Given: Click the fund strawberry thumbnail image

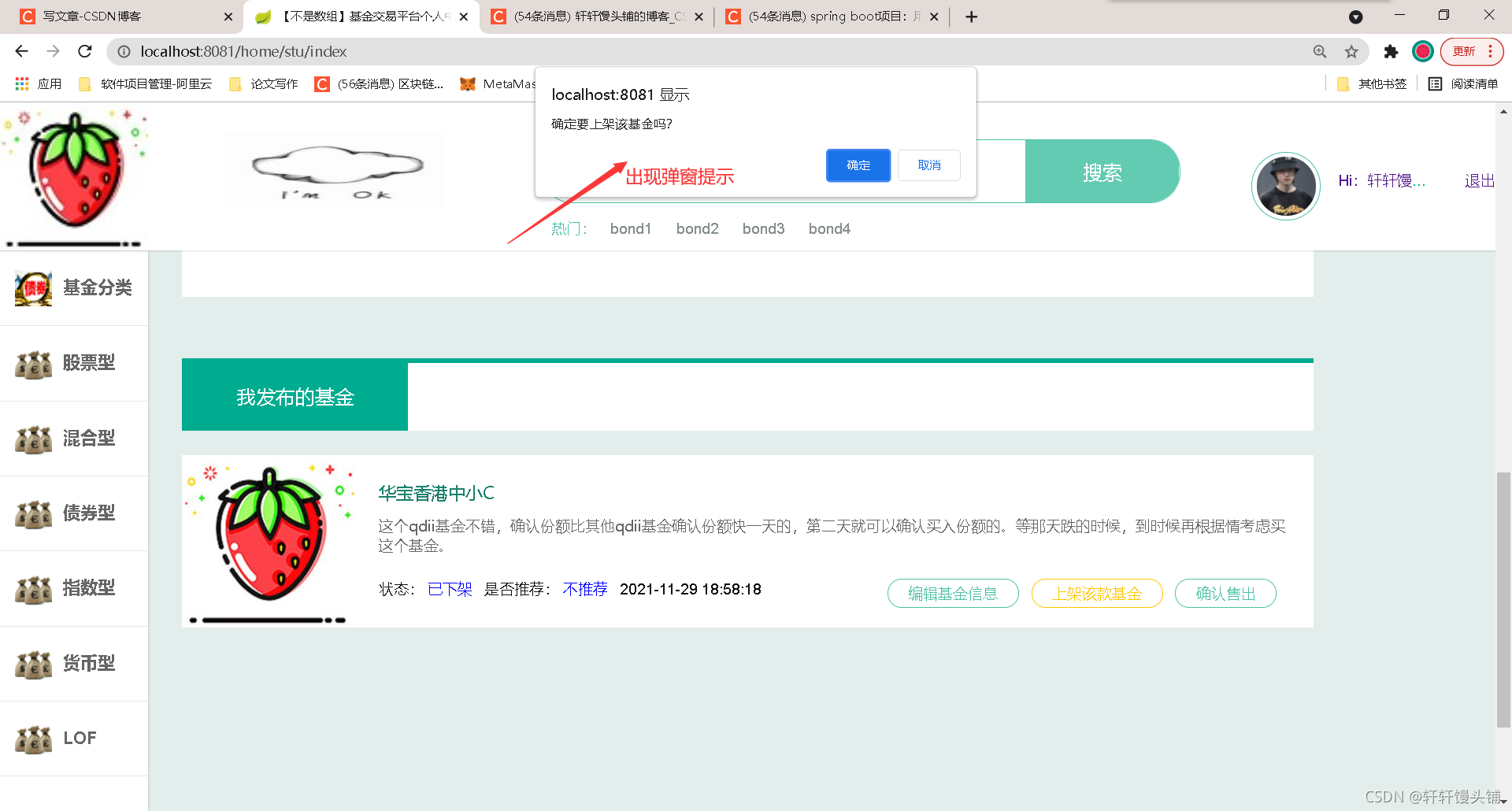Looking at the screenshot, I should pos(269,542).
